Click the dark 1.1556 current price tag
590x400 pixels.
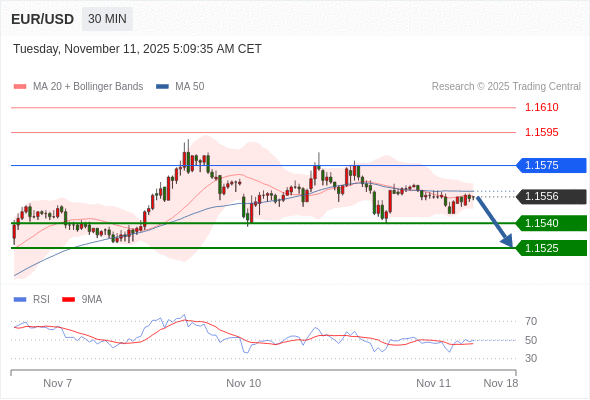click(x=551, y=196)
